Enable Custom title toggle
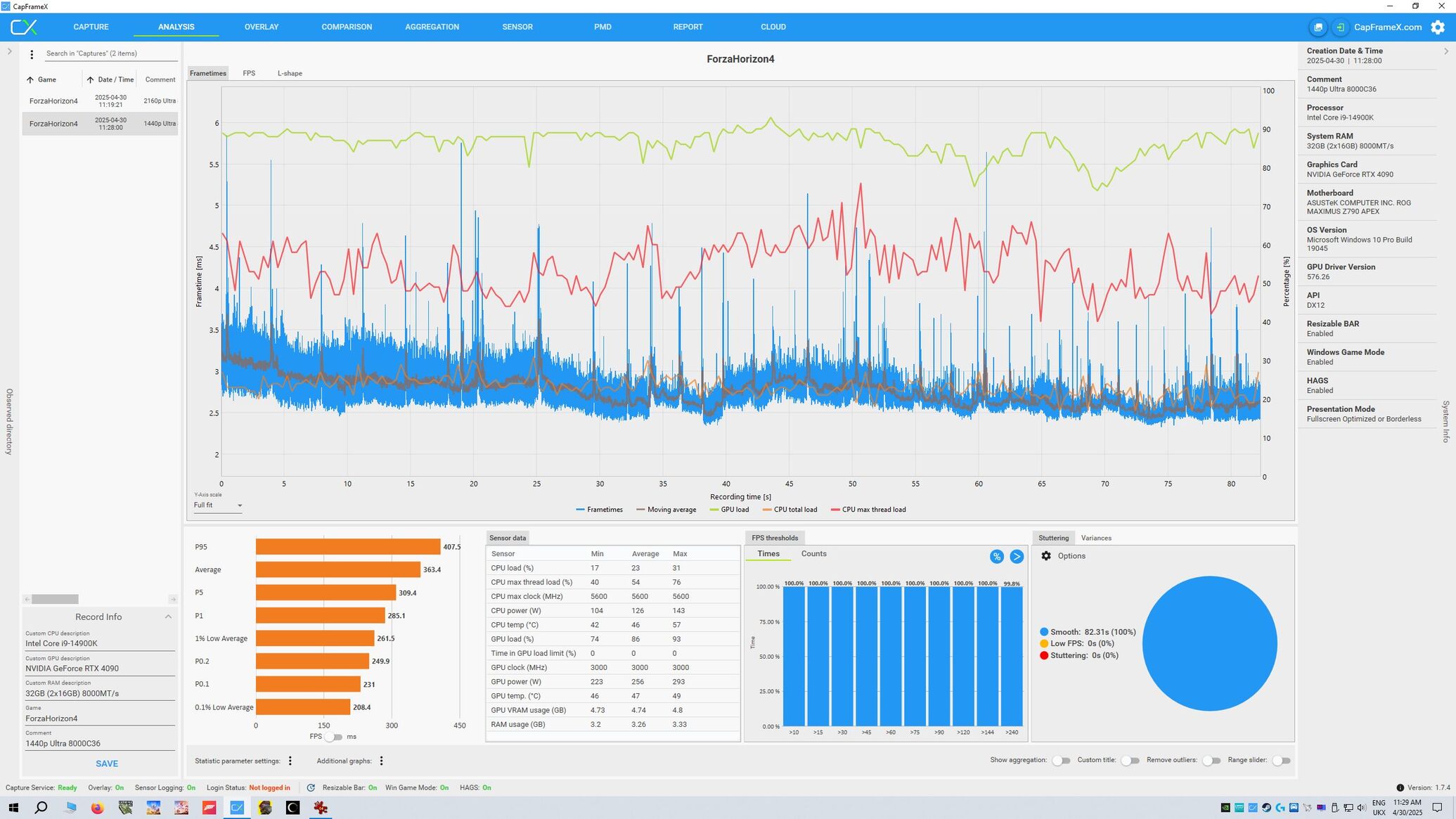 [1130, 761]
